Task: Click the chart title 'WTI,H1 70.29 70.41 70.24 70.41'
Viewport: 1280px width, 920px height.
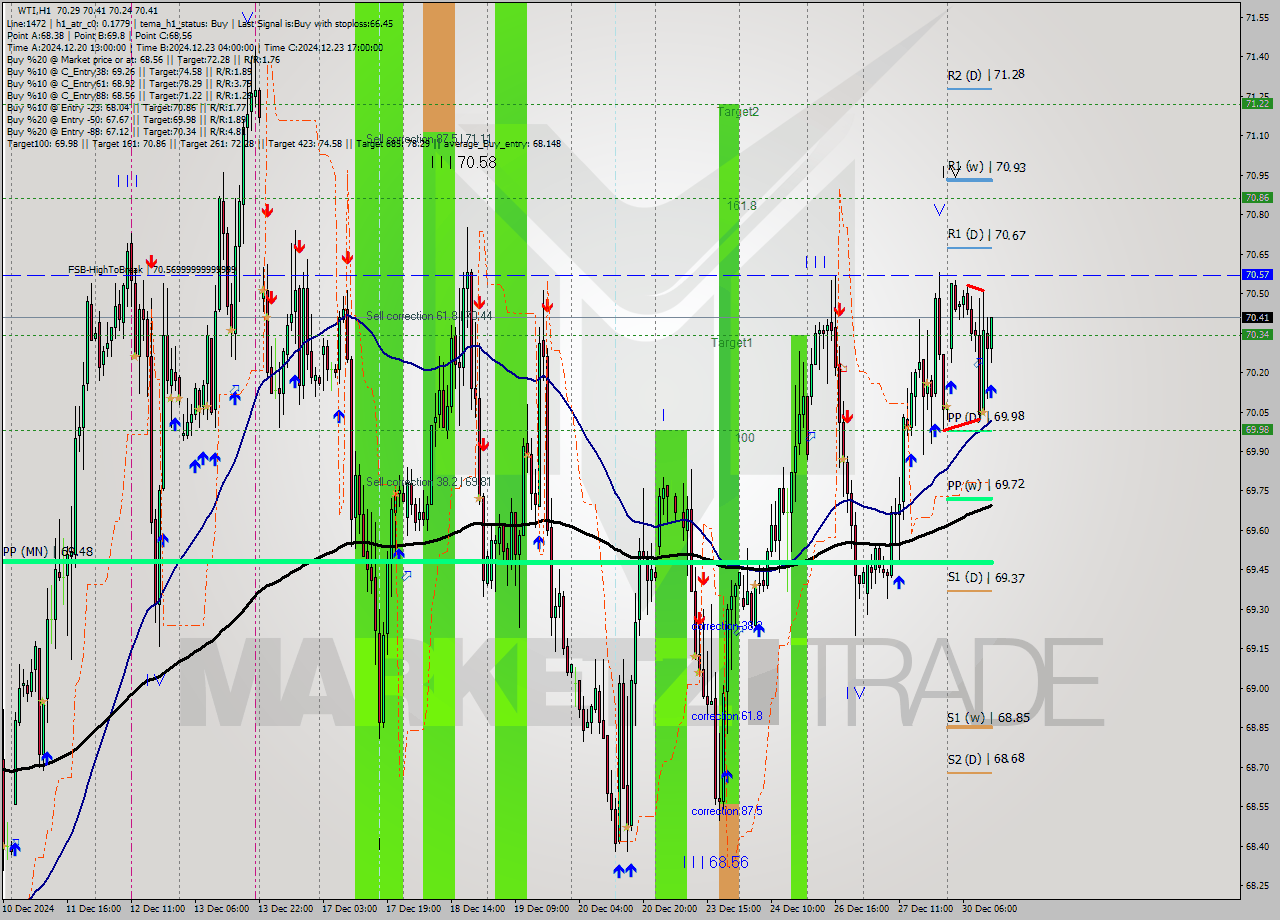Action: [88, 10]
